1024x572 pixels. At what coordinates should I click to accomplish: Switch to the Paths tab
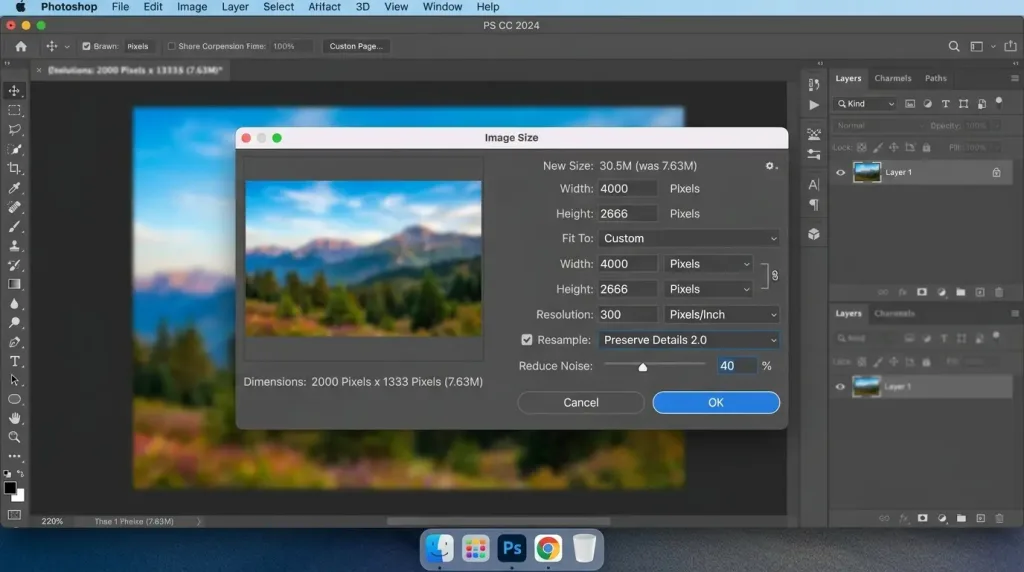[935, 78]
